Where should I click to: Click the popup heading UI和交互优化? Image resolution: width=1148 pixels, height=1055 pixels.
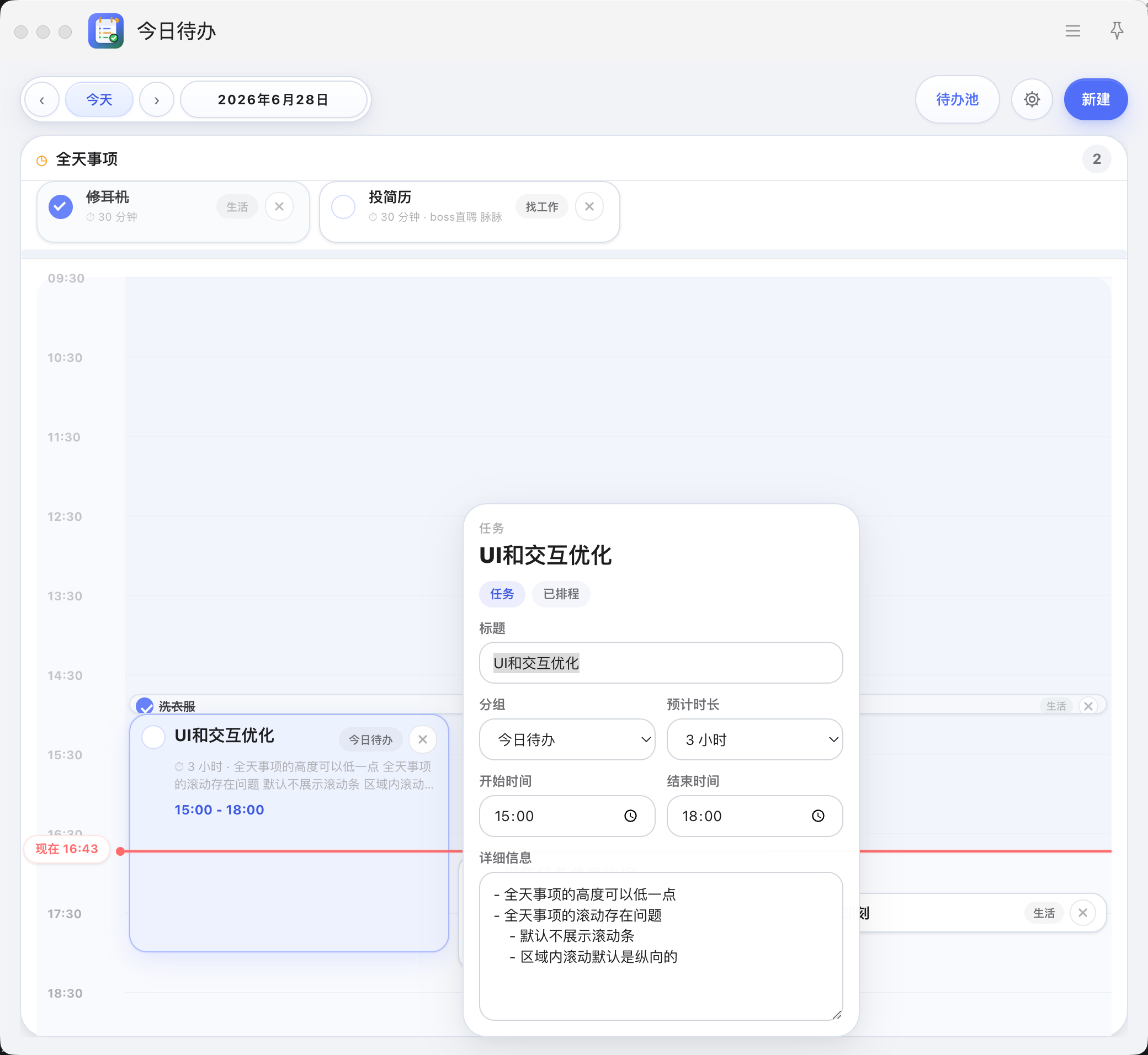click(545, 556)
